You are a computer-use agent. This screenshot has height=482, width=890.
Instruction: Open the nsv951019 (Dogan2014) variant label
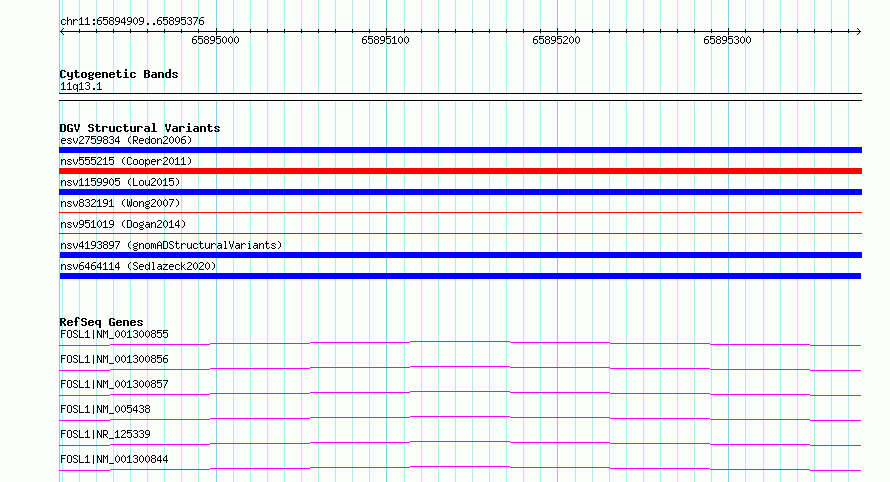(123, 224)
